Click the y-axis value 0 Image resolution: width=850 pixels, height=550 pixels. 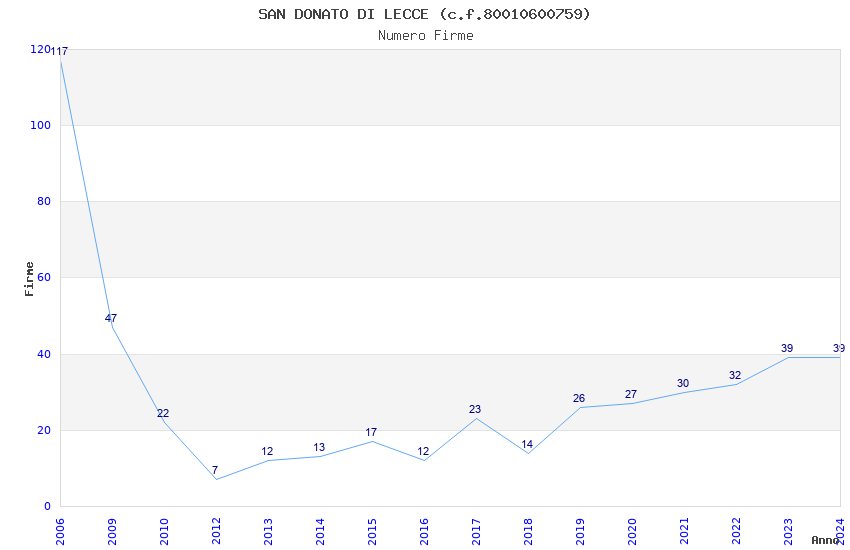tap(48, 507)
